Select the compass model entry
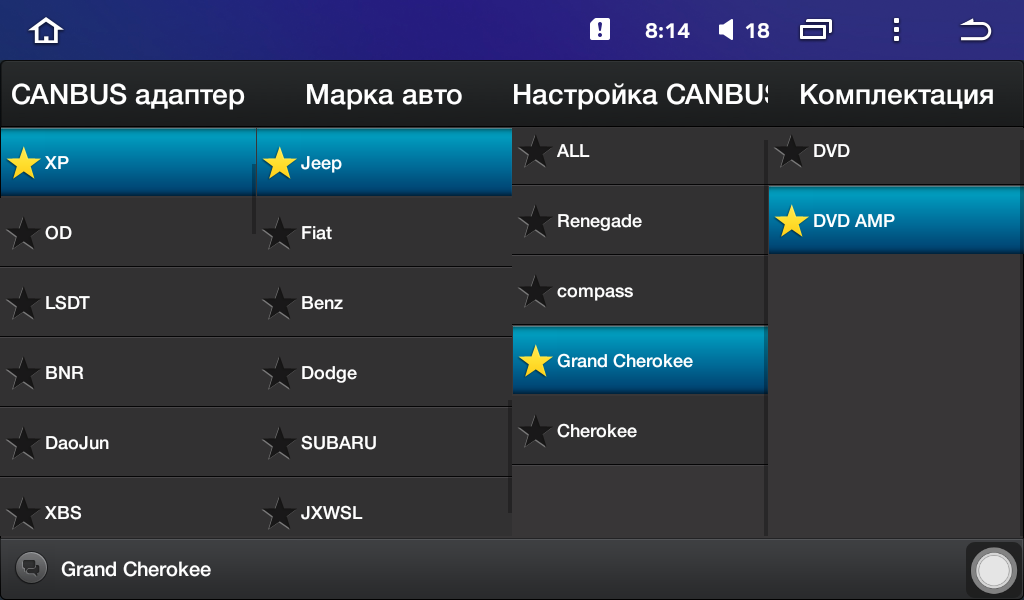 (639, 291)
